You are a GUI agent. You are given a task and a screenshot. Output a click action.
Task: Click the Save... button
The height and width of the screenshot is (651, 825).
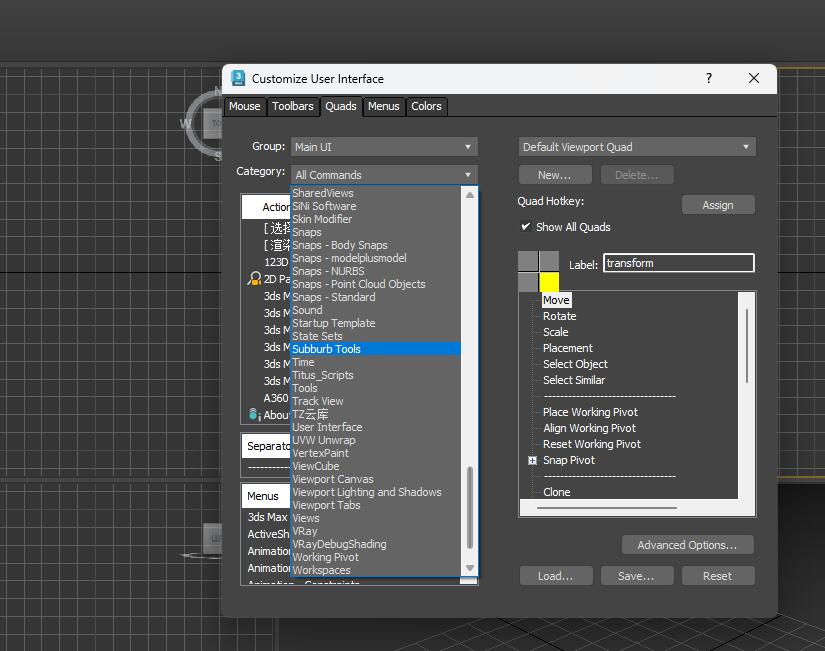tap(637, 576)
